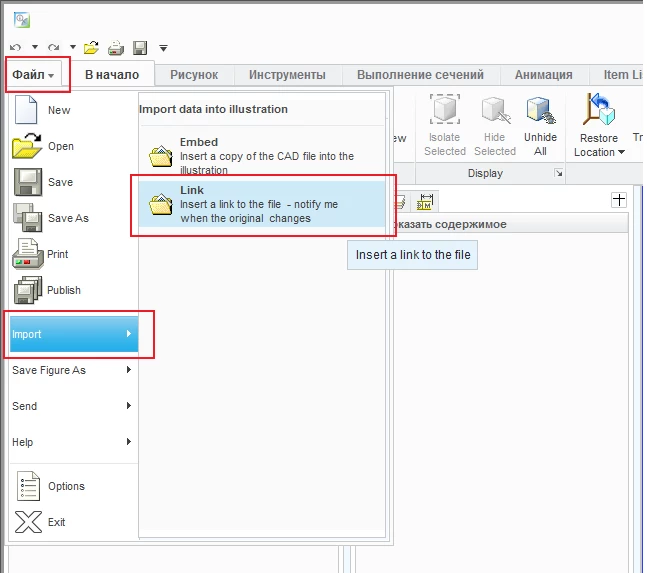Viewport: 647px width, 573px height.
Task: Click the Unhide All button
Action: (x=541, y=125)
